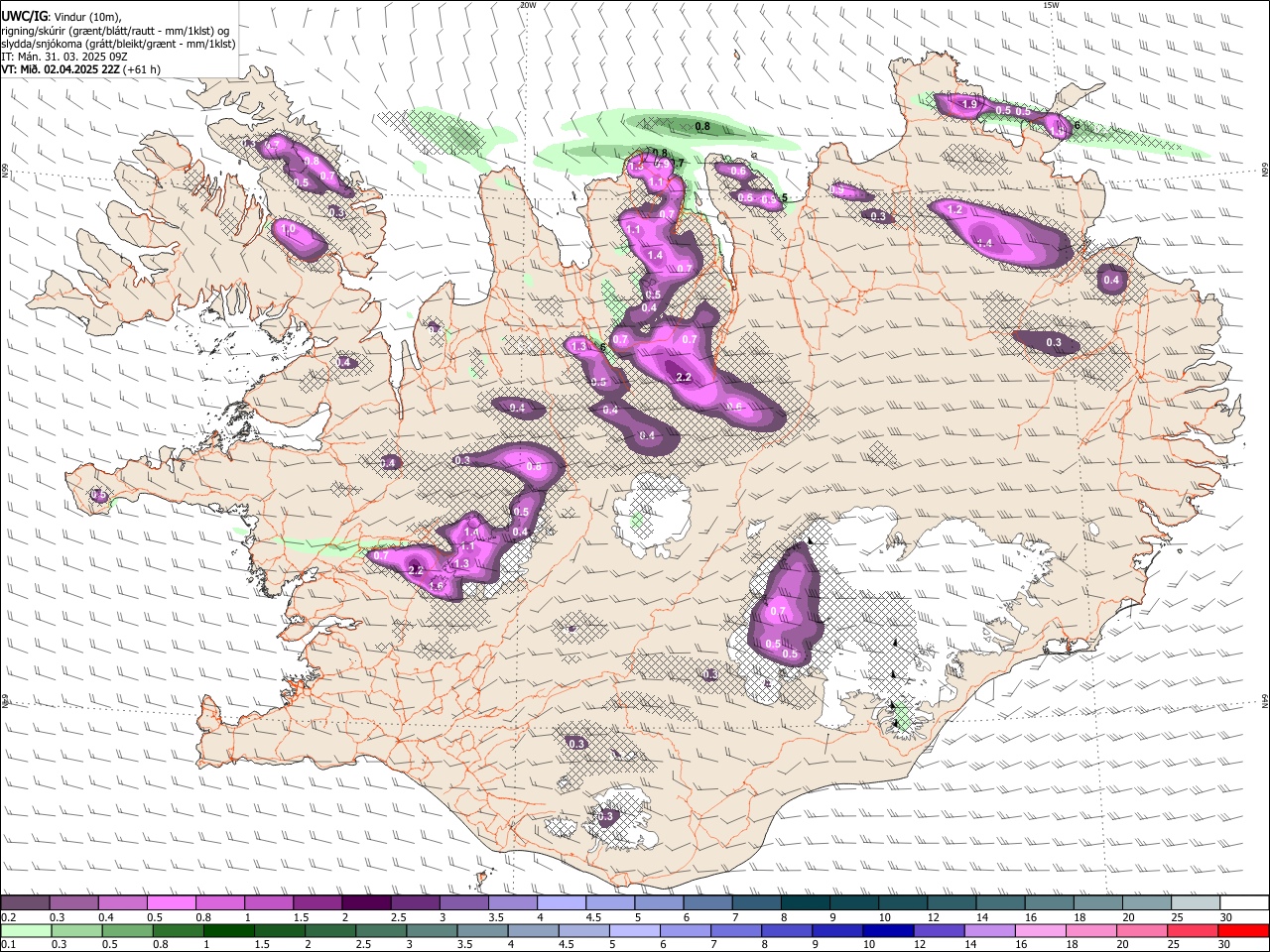Click the palest green swatch above 0.1
Screen dimensions: 1270x952
[25, 930]
